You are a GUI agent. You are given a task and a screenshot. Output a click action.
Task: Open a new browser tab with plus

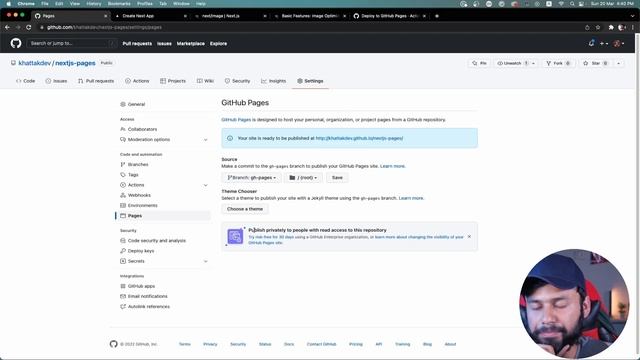click(437, 16)
